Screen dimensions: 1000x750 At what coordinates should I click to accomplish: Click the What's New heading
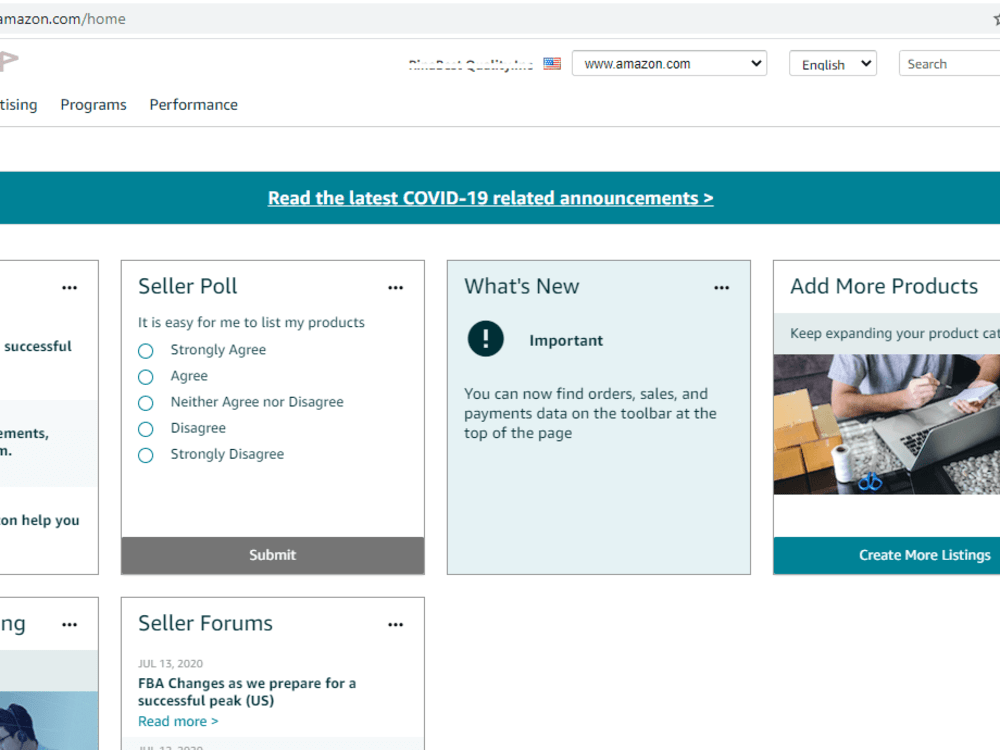click(521, 286)
